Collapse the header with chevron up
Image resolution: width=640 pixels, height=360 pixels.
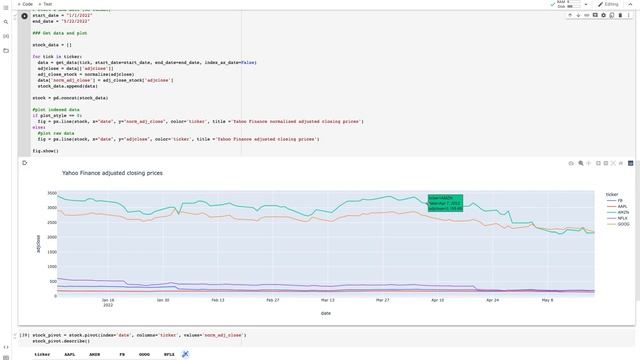point(630,4)
